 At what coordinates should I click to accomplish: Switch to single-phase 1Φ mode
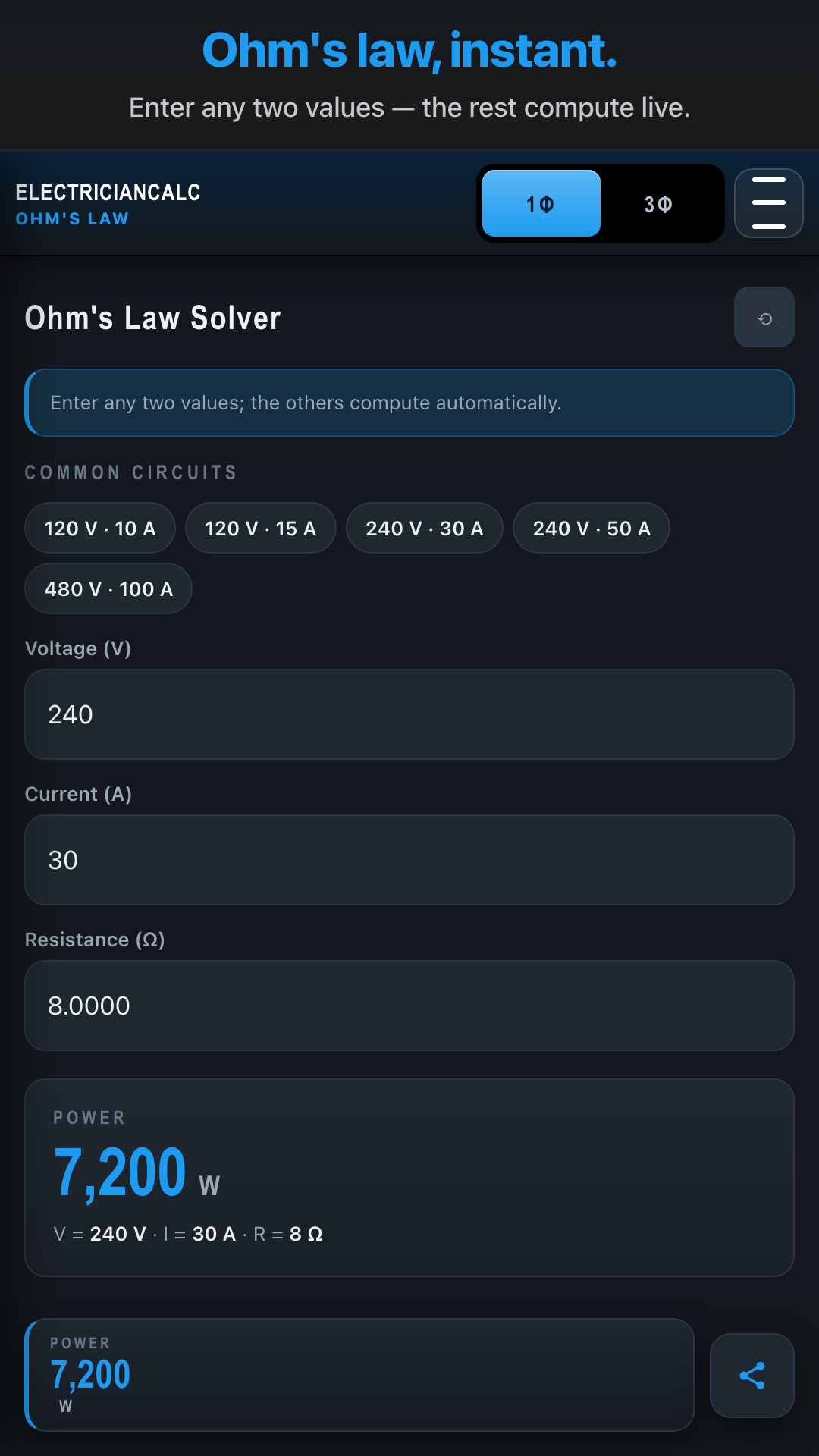pyautogui.click(x=541, y=204)
